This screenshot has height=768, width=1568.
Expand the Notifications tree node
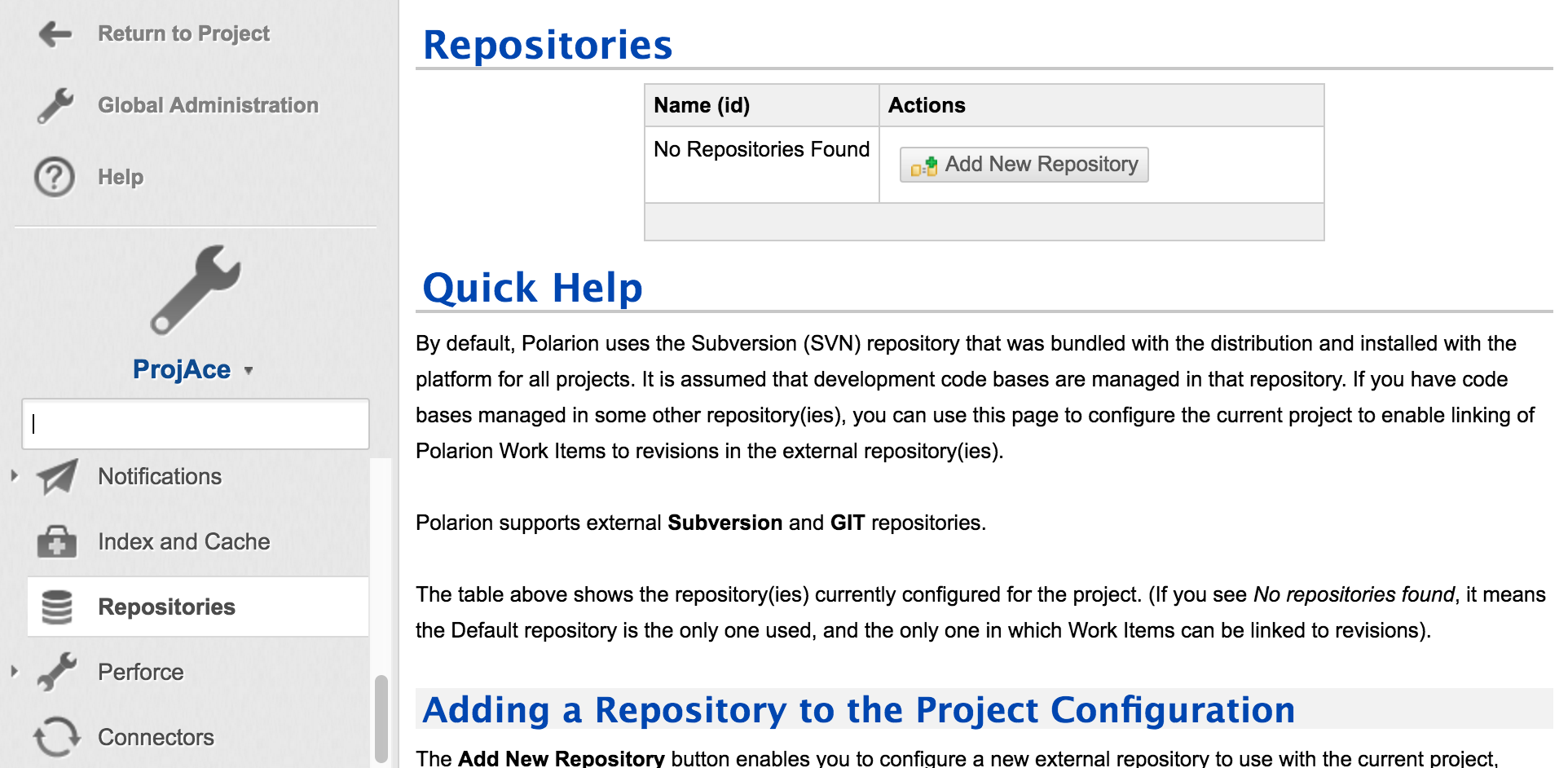pos(14,476)
